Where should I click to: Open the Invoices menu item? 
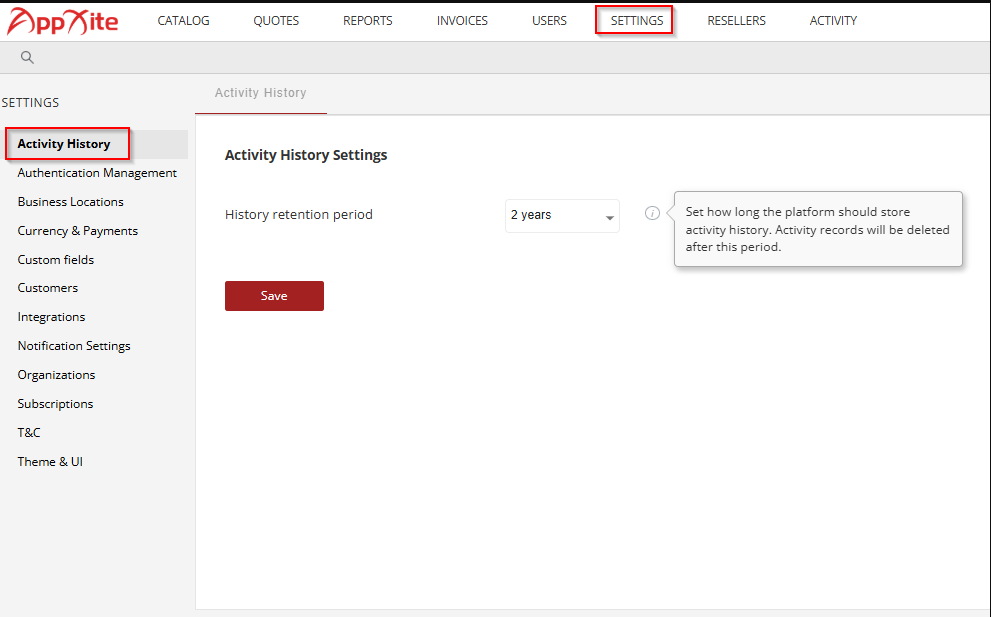tap(462, 21)
